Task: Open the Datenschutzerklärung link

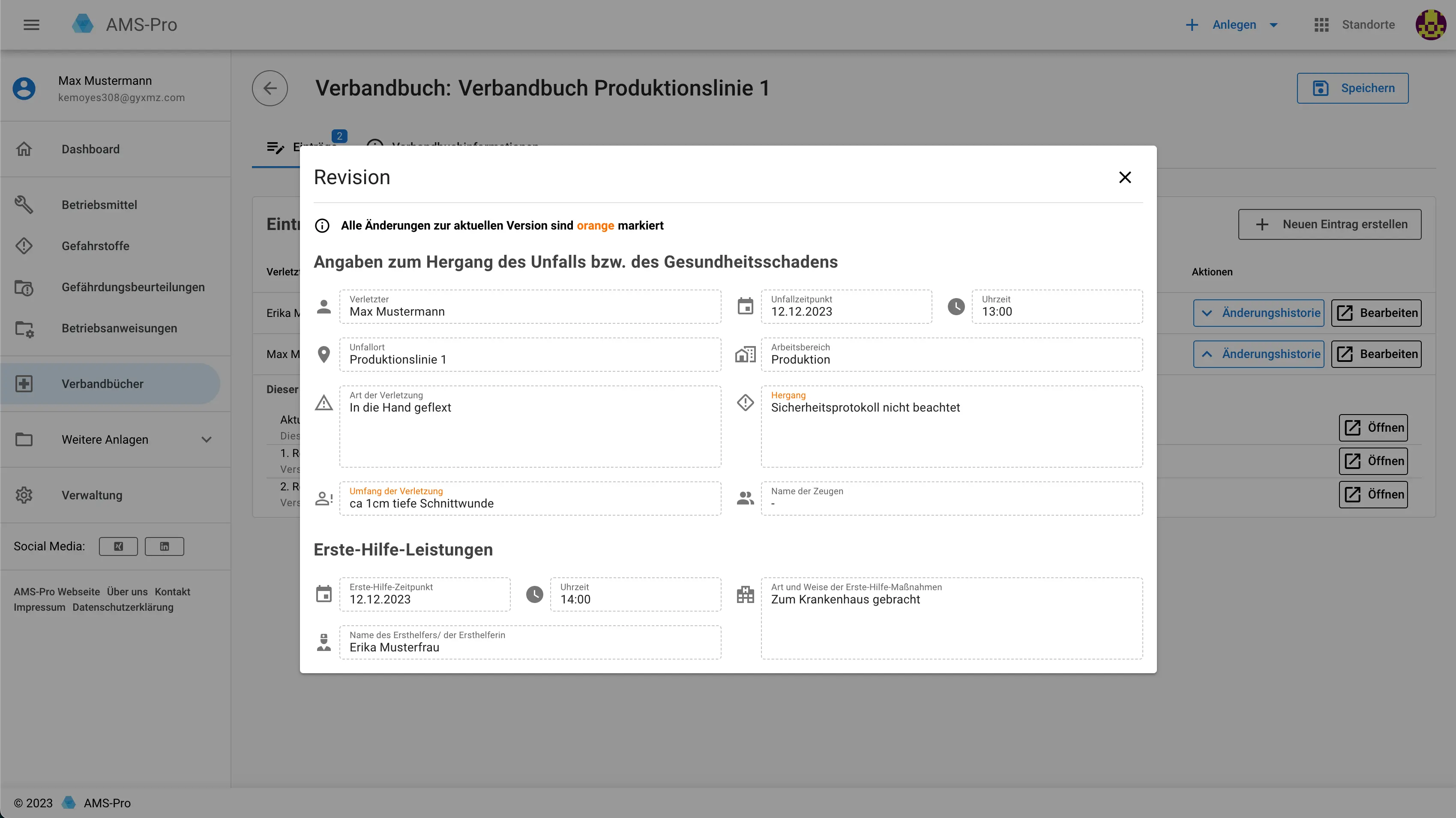Action: (123, 607)
